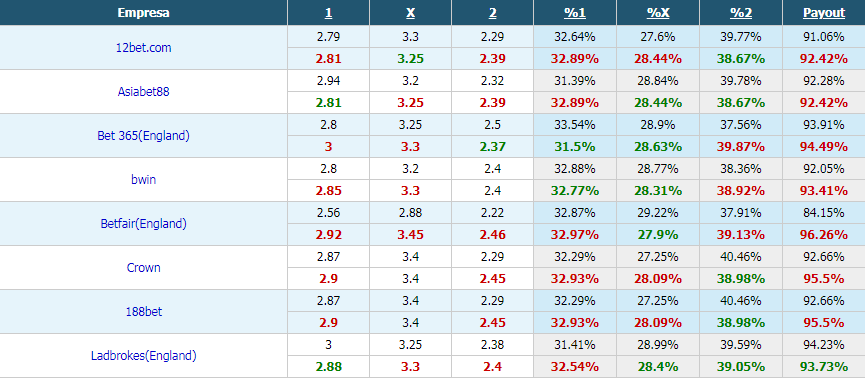This screenshot has height=378, width=865.
Task: Open the Asiabet88 company link
Action: [x=143, y=92]
